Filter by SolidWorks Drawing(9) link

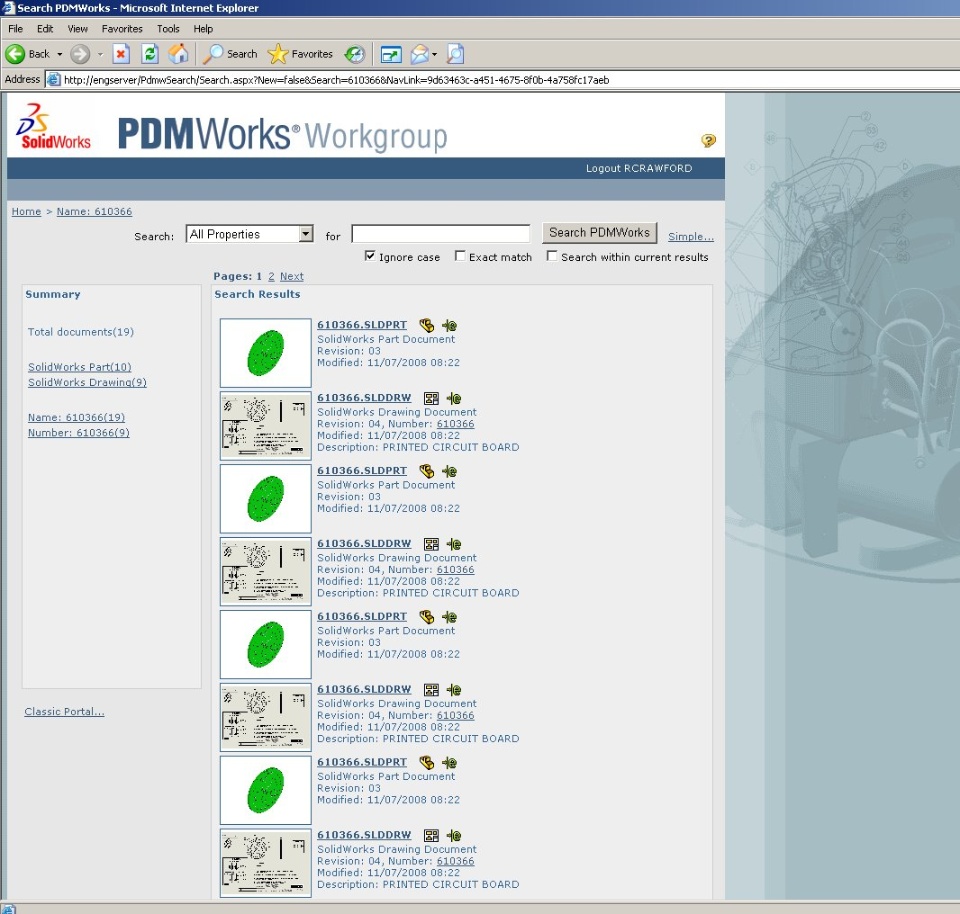(87, 383)
